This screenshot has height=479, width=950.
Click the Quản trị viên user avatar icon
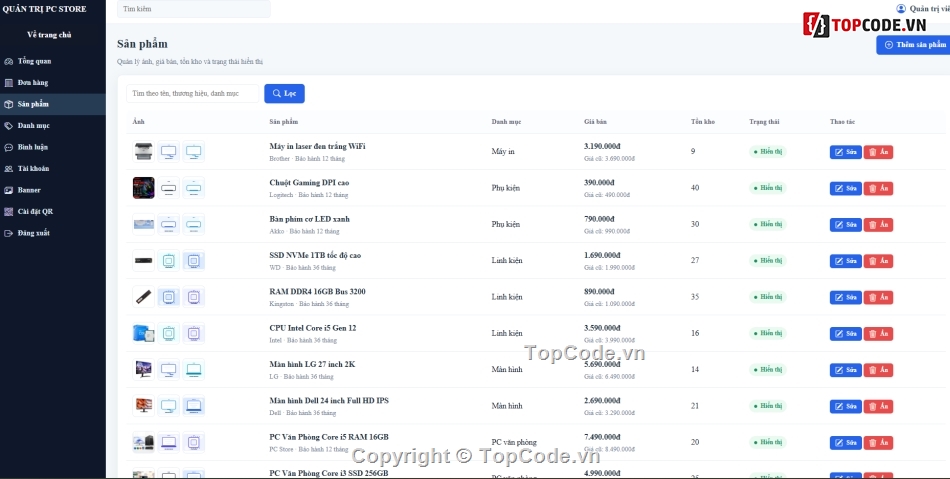pyautogui.click(x=901, y=8)
